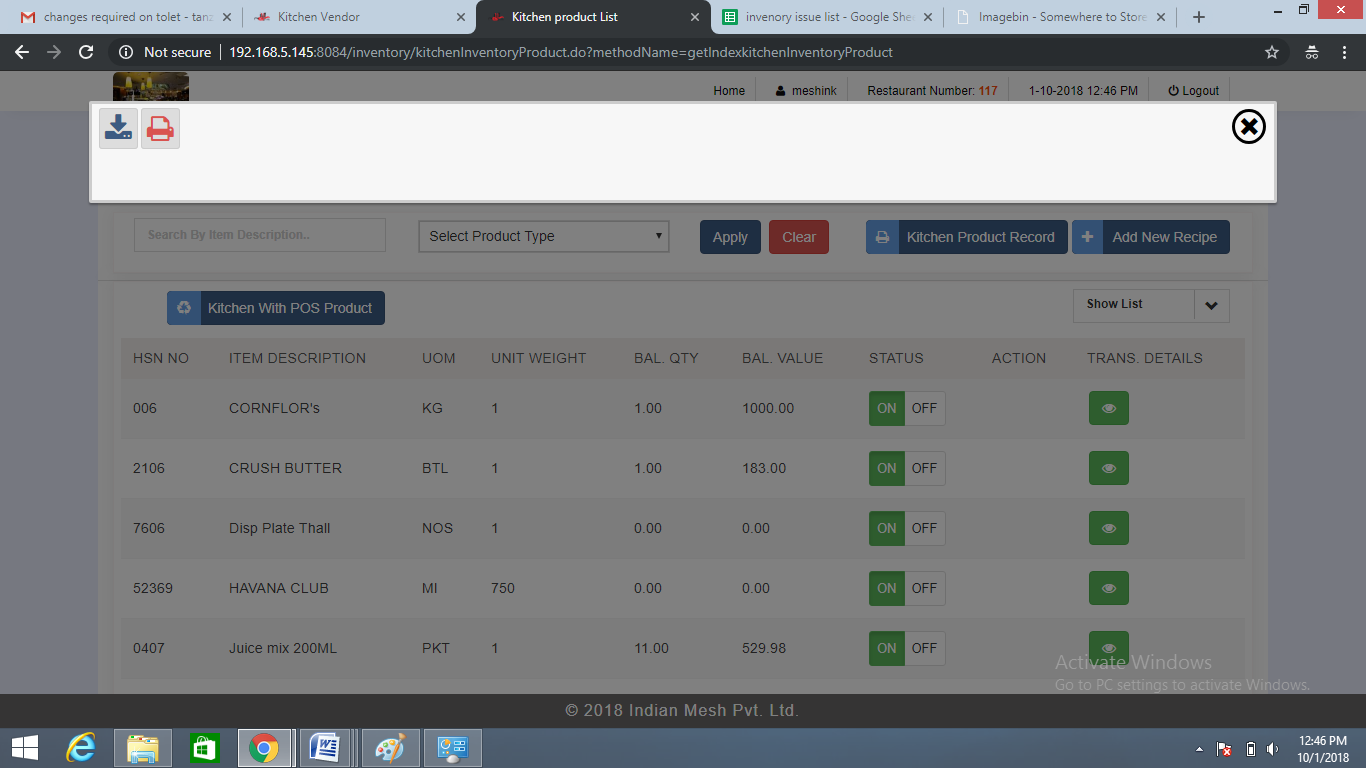
Task: Click the red Clear button
Action: click(x=799, y=237)
